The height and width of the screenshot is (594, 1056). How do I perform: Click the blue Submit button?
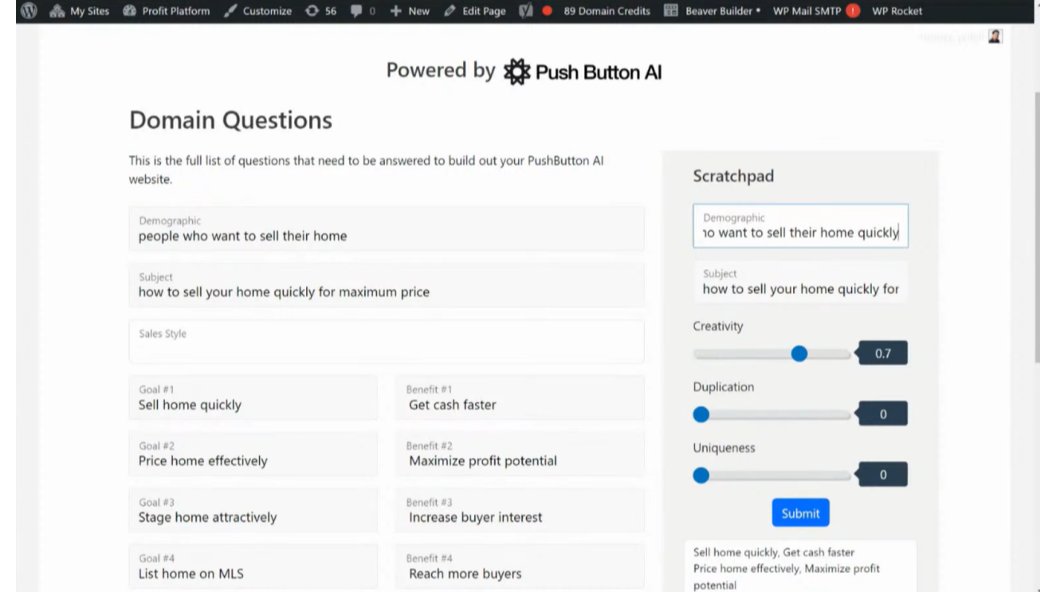tap(800, 513)
